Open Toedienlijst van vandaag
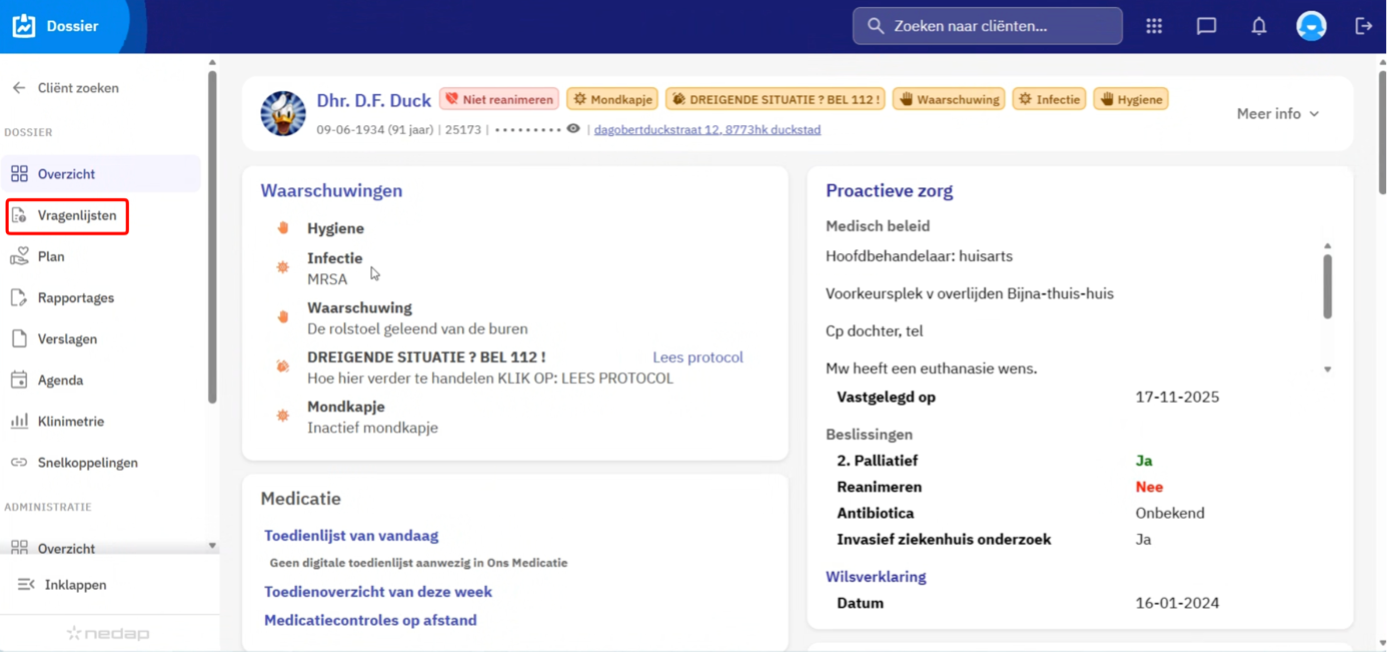 pyautogui.click(x=351, y=536)
